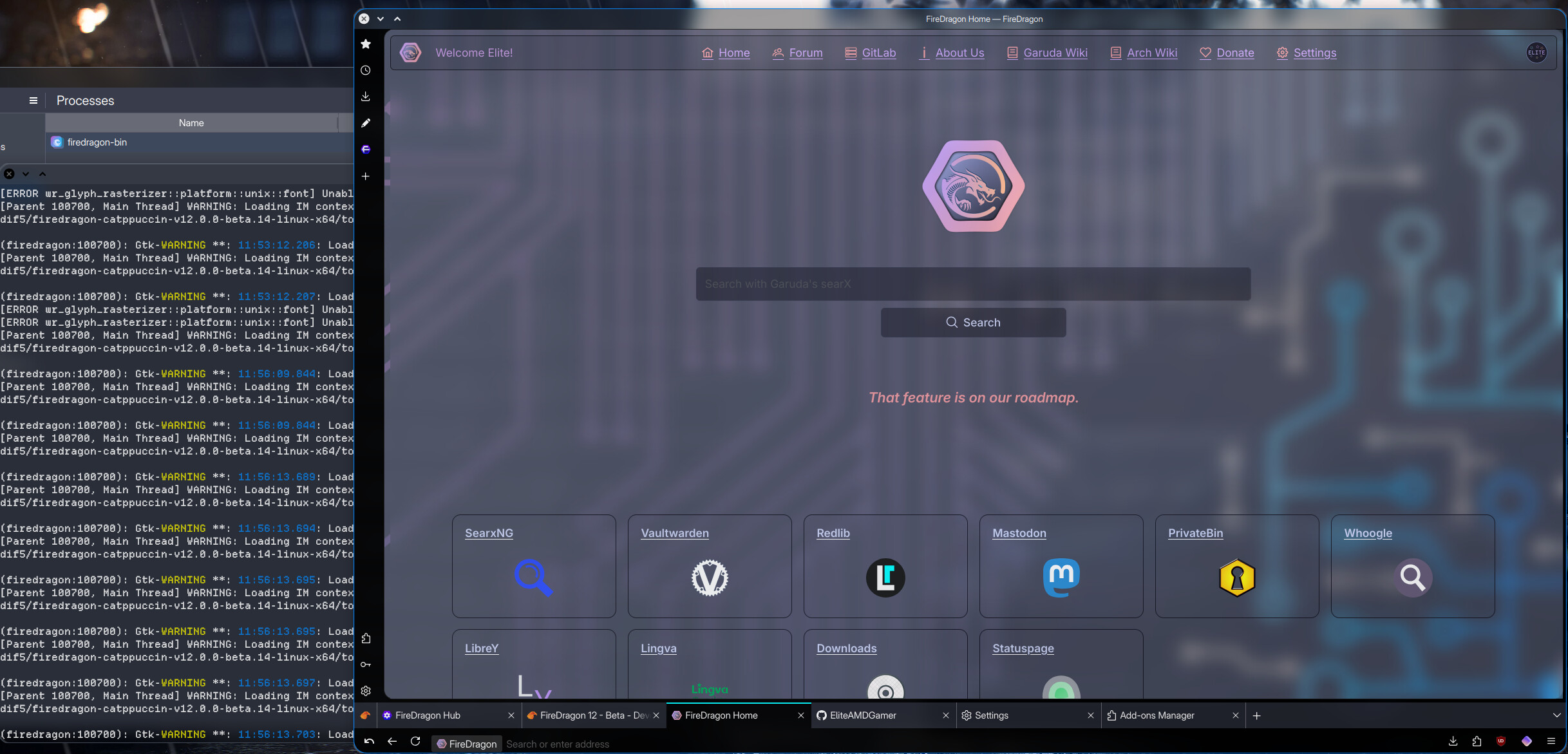The height and width of the screenshot is (754, 1568).
Task: Open the sidebar settings gear icon
Action: click(366, 691)
